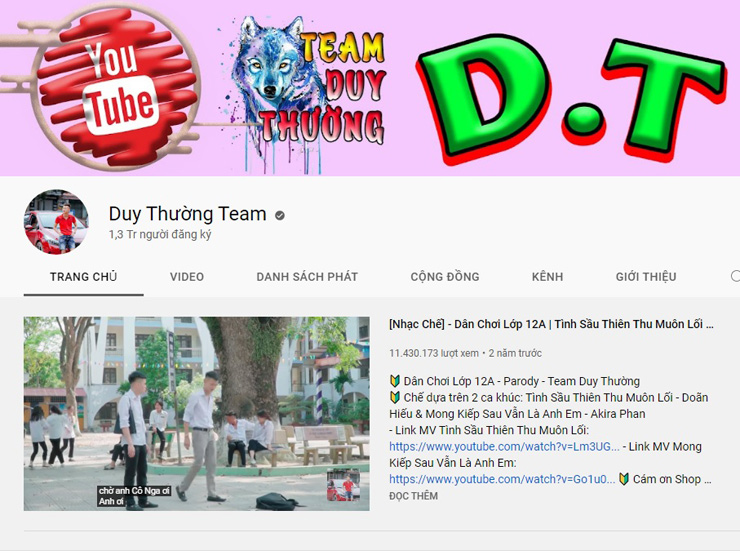Expand description with ĐỌC THÊM

(413, 496)
